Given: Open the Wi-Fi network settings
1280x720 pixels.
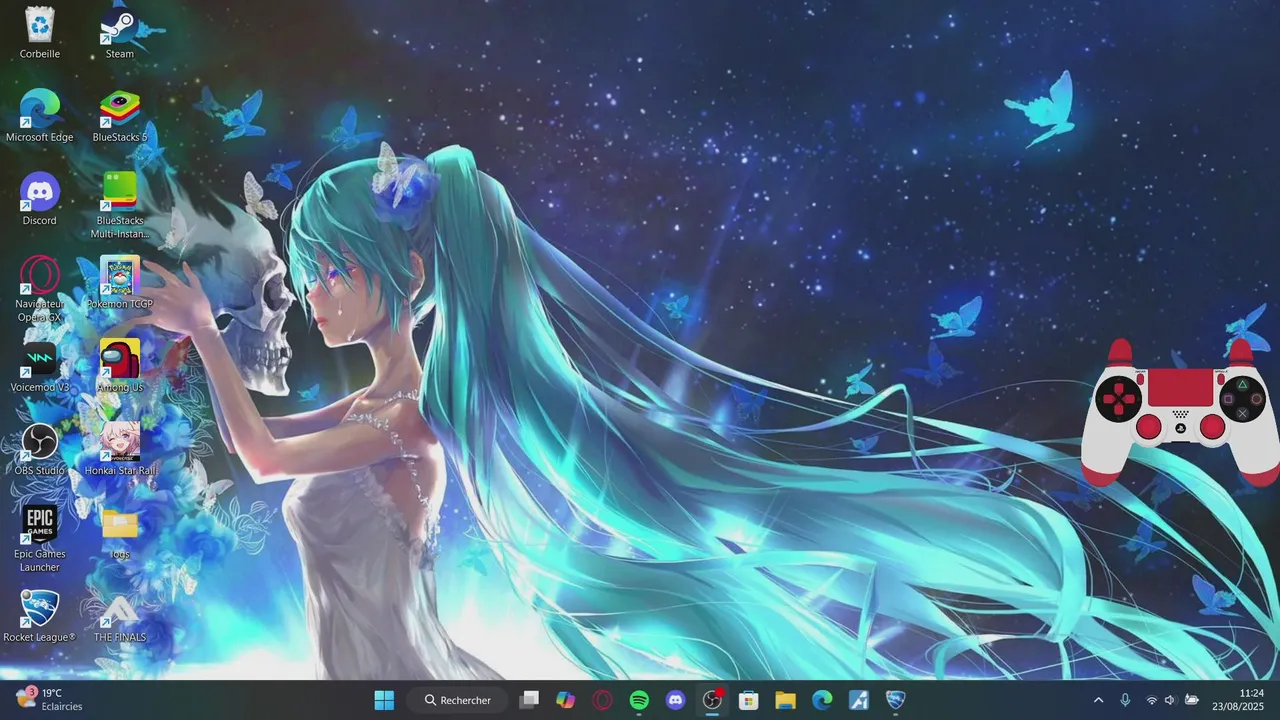Looking at the screenshot, I should tap(1152, 700).
